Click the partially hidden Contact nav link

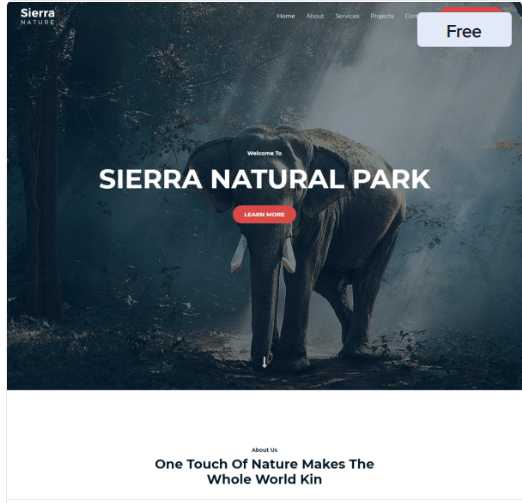(x=411, y=16)
